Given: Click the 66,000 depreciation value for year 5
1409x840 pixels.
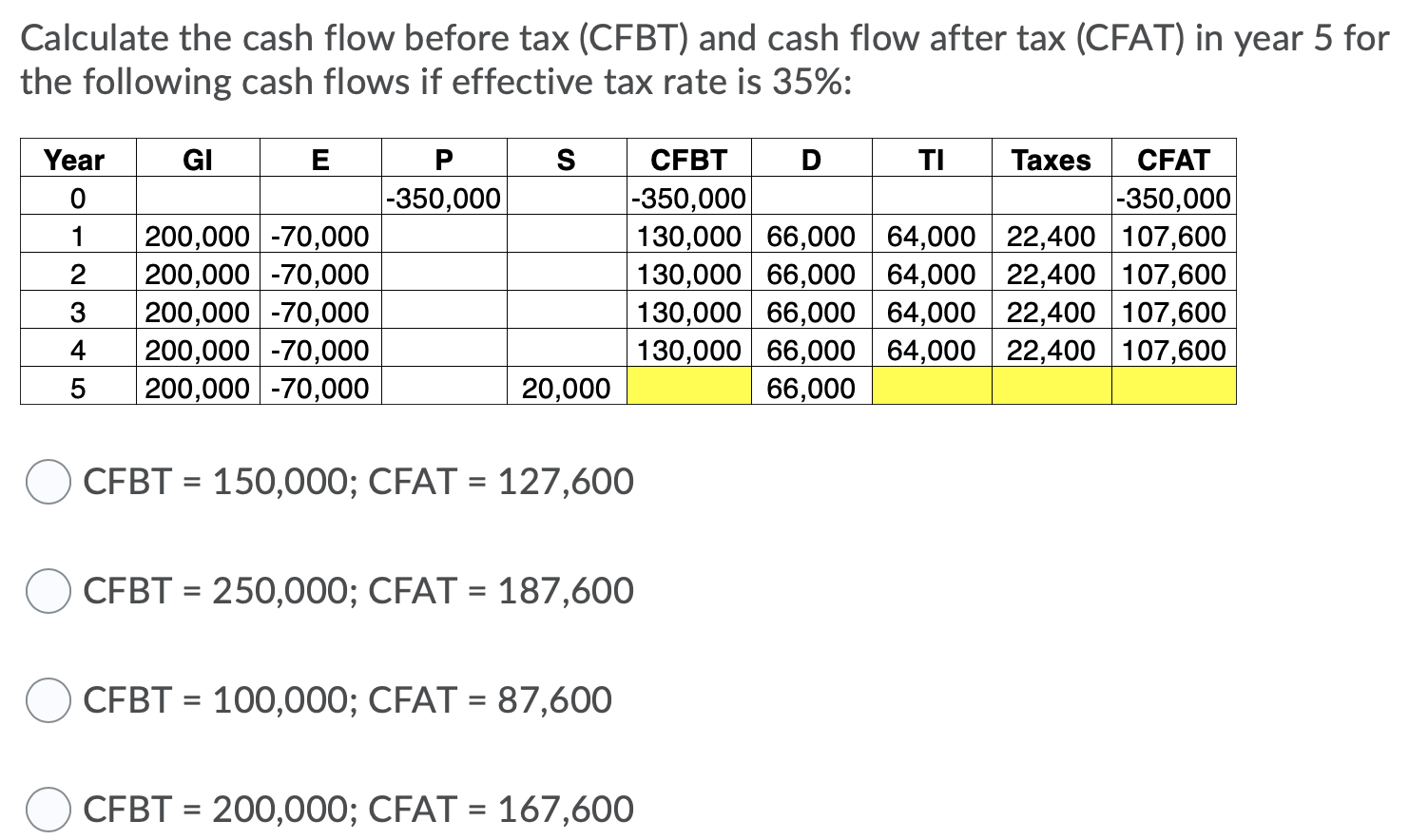Looking at the screenshot, I should [x=809, y=388].
